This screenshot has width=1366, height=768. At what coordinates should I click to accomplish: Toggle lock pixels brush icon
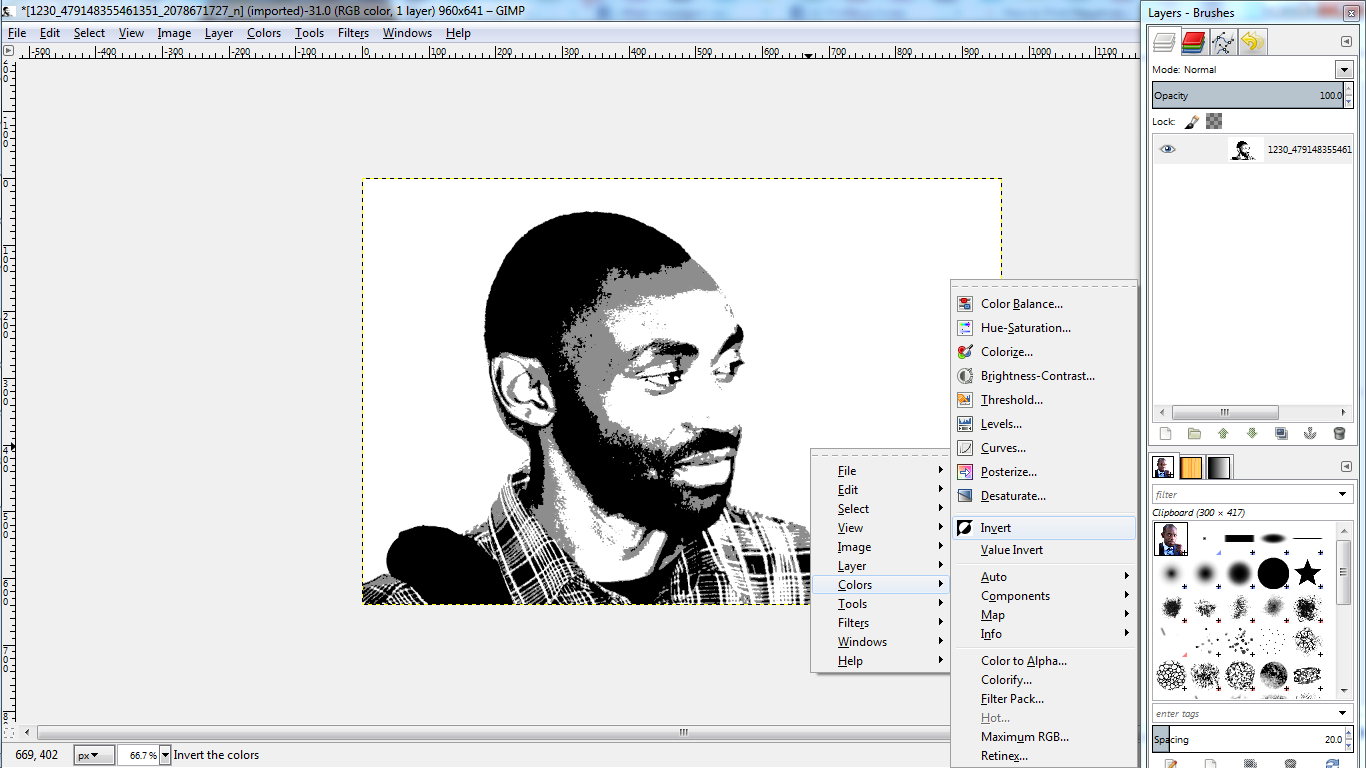pyautogui.click(x=1192, y=122)
